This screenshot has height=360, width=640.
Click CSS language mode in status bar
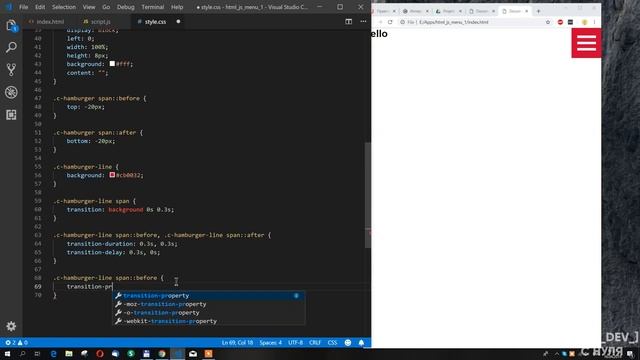[x=332, y=342]
